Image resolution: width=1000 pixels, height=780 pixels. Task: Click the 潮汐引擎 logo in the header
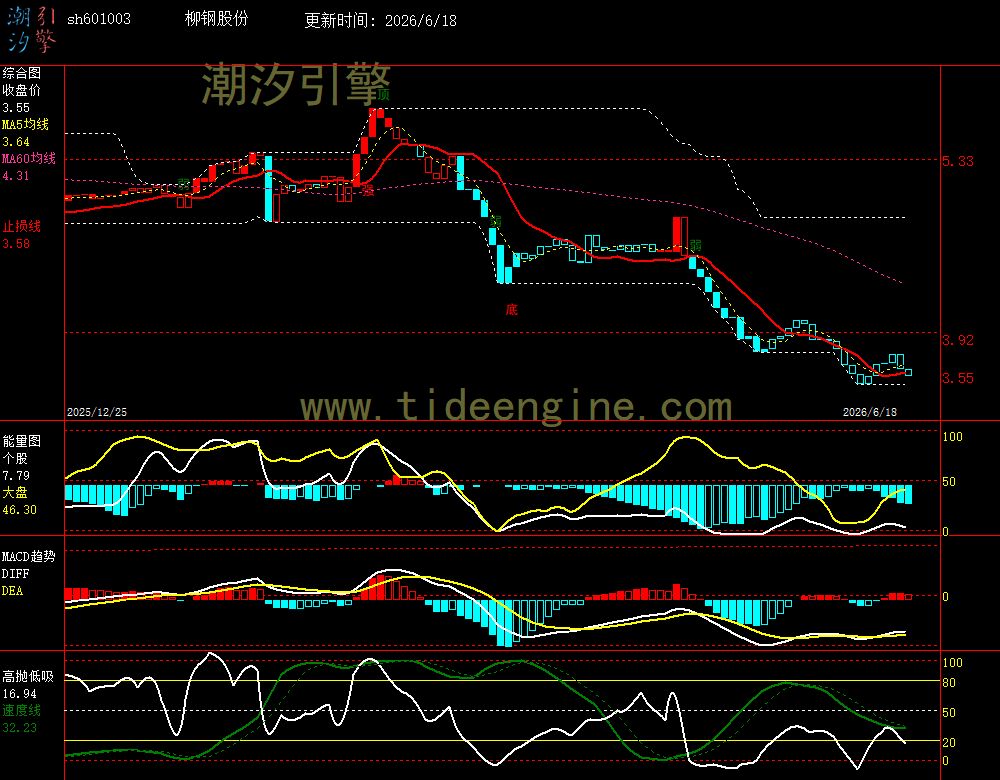(31, 29)
